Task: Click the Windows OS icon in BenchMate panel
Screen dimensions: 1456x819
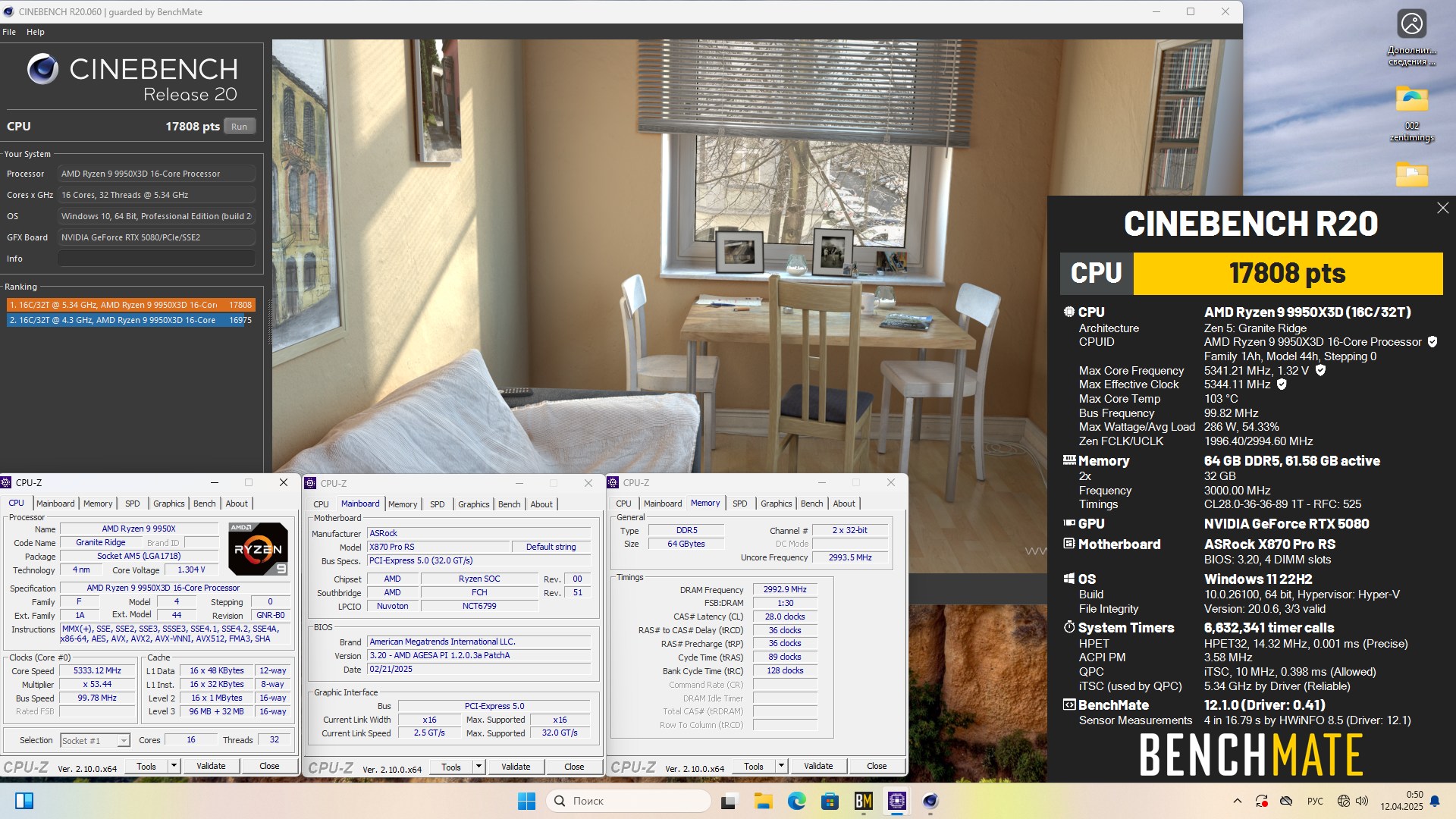Action: pos(1069,579)
